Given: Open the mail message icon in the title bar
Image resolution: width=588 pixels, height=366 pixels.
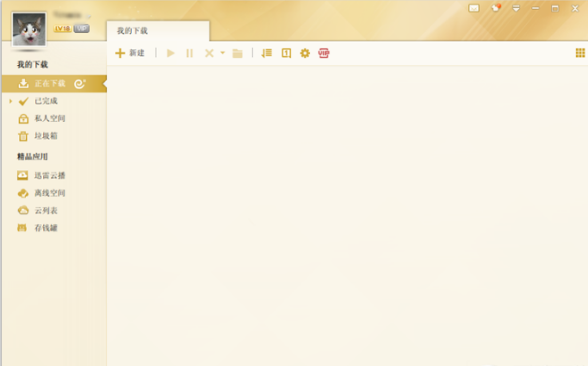Looking at the screenshot, I should click(474, 8).
